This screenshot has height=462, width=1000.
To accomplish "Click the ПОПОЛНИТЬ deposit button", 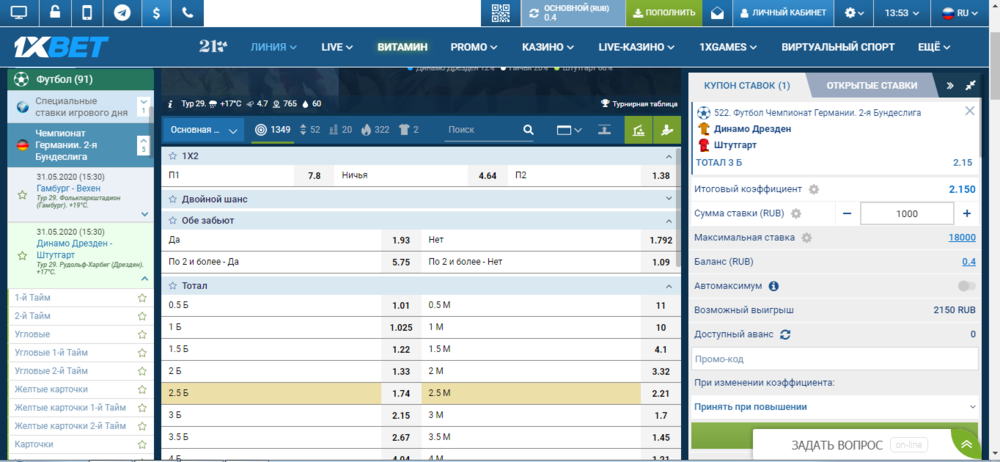I will coord(664,13).
